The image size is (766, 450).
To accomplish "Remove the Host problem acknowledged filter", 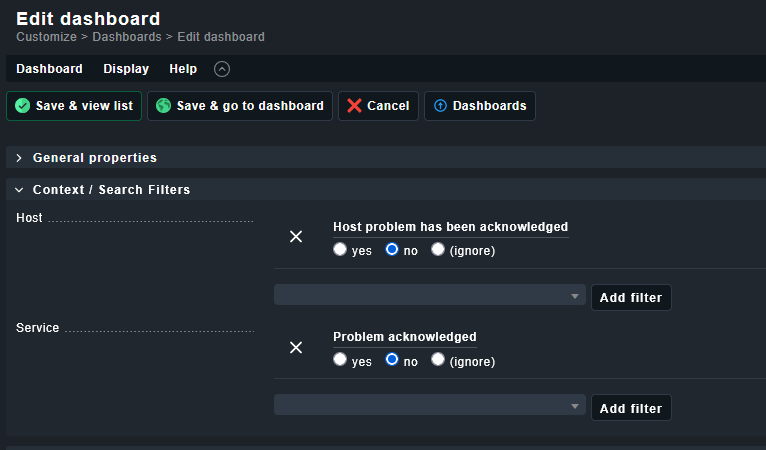I will point(296,237).
